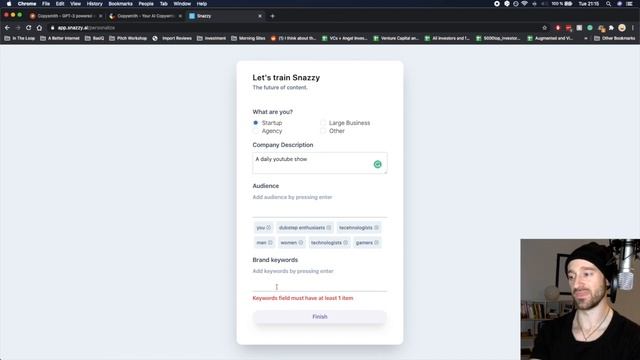Open the 'VCs + Angel Inves...' bookmark
Image resolution: width=640 pixels, height=360 pixels.
point(345,38)
